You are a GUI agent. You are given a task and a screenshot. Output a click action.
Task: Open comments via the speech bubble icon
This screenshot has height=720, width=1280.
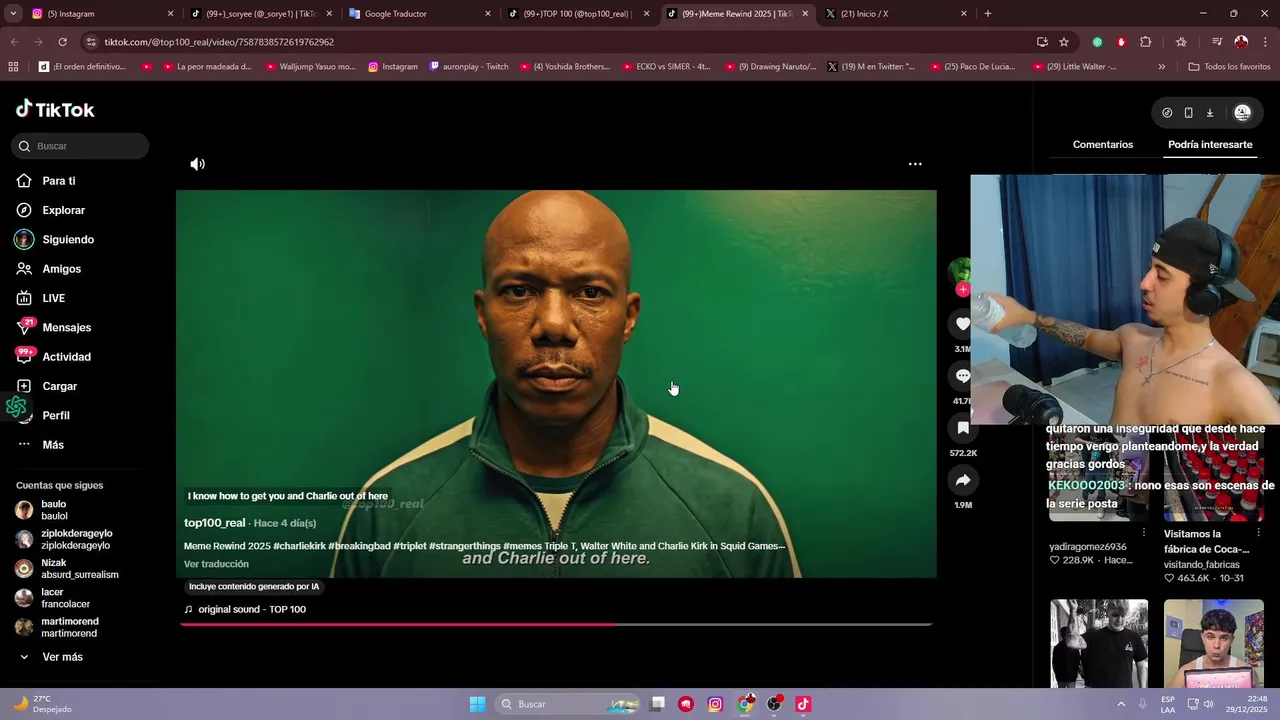click(963, 376)
